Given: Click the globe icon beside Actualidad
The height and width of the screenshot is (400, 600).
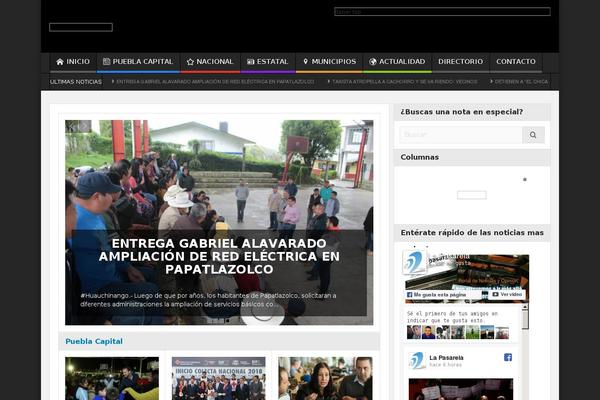Looking at the screenshot, I should pyautogui.click(x=373, y=62).
